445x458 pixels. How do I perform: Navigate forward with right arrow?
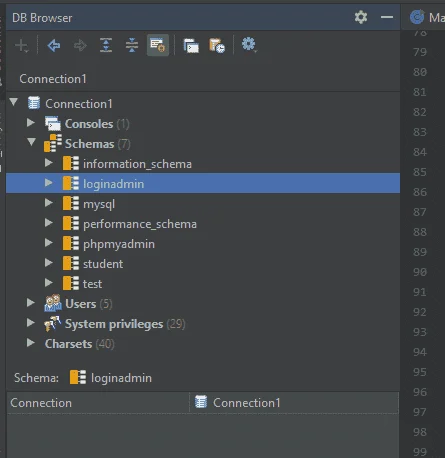point(80,45)
